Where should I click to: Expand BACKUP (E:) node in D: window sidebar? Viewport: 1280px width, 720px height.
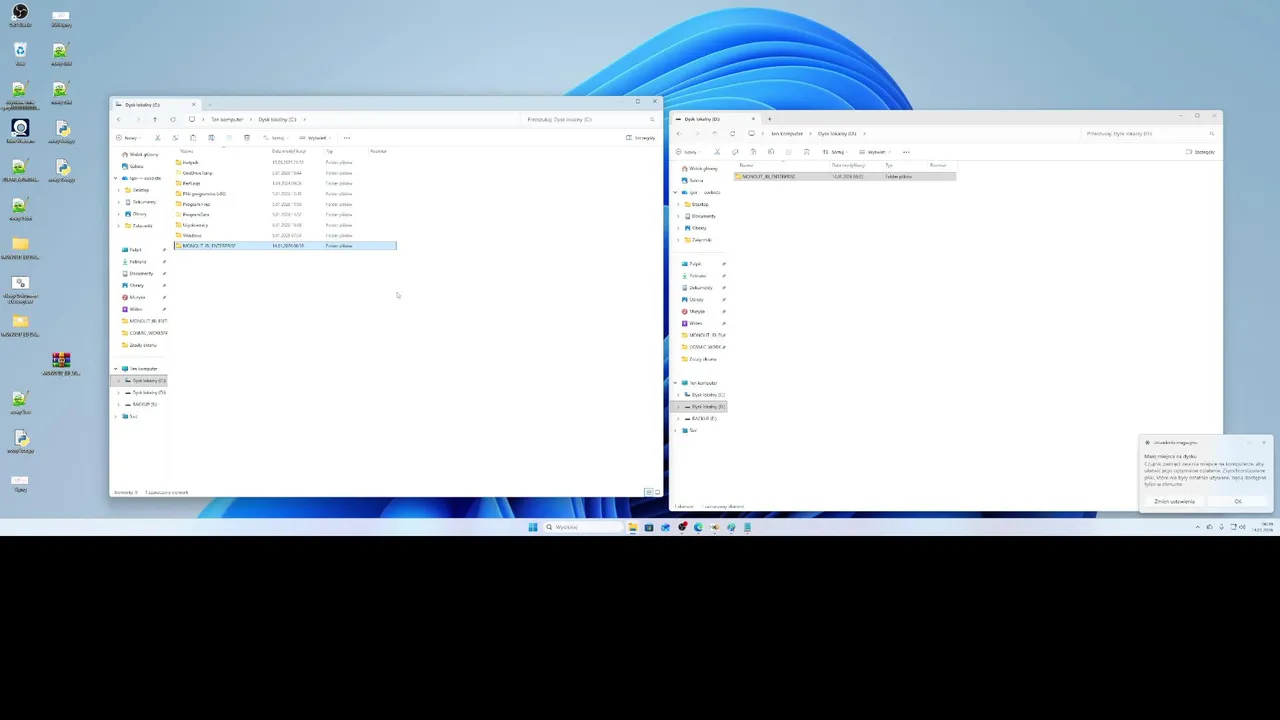pos(678,419)
